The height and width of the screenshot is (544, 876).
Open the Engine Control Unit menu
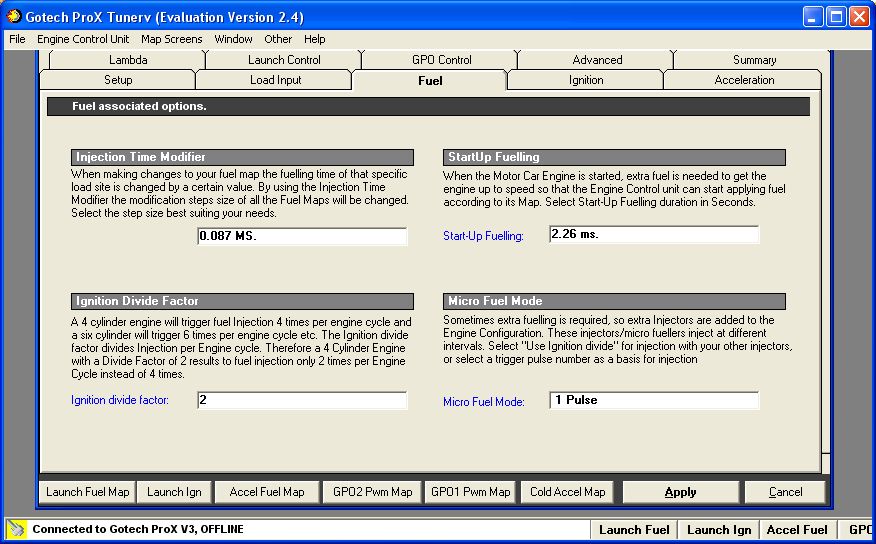pos(83,39)
